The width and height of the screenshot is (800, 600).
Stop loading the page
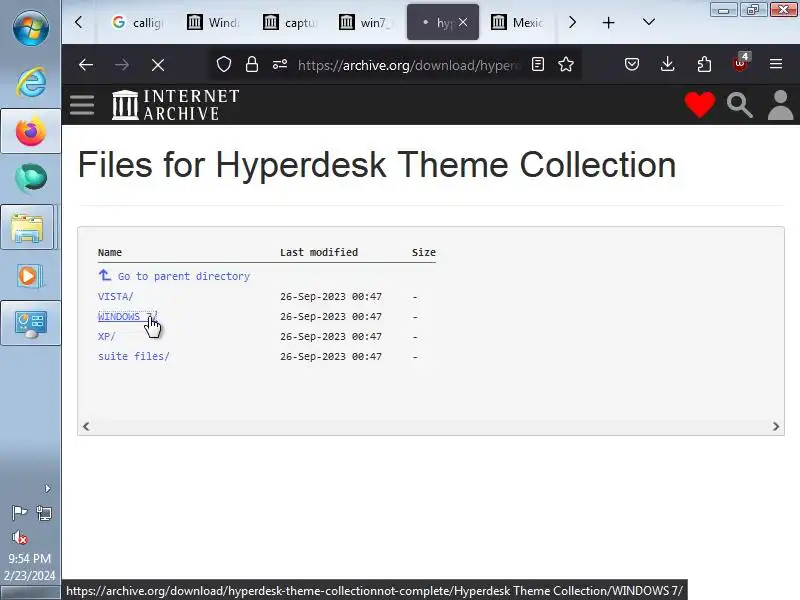click(x=158, y=65)
